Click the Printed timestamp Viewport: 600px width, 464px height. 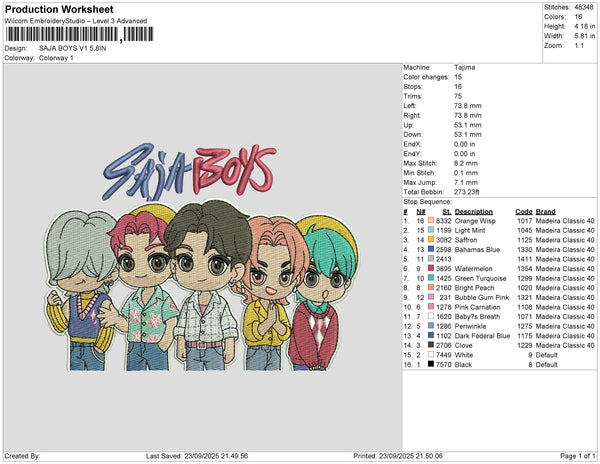pyautogui.click(x=398, y=456)
